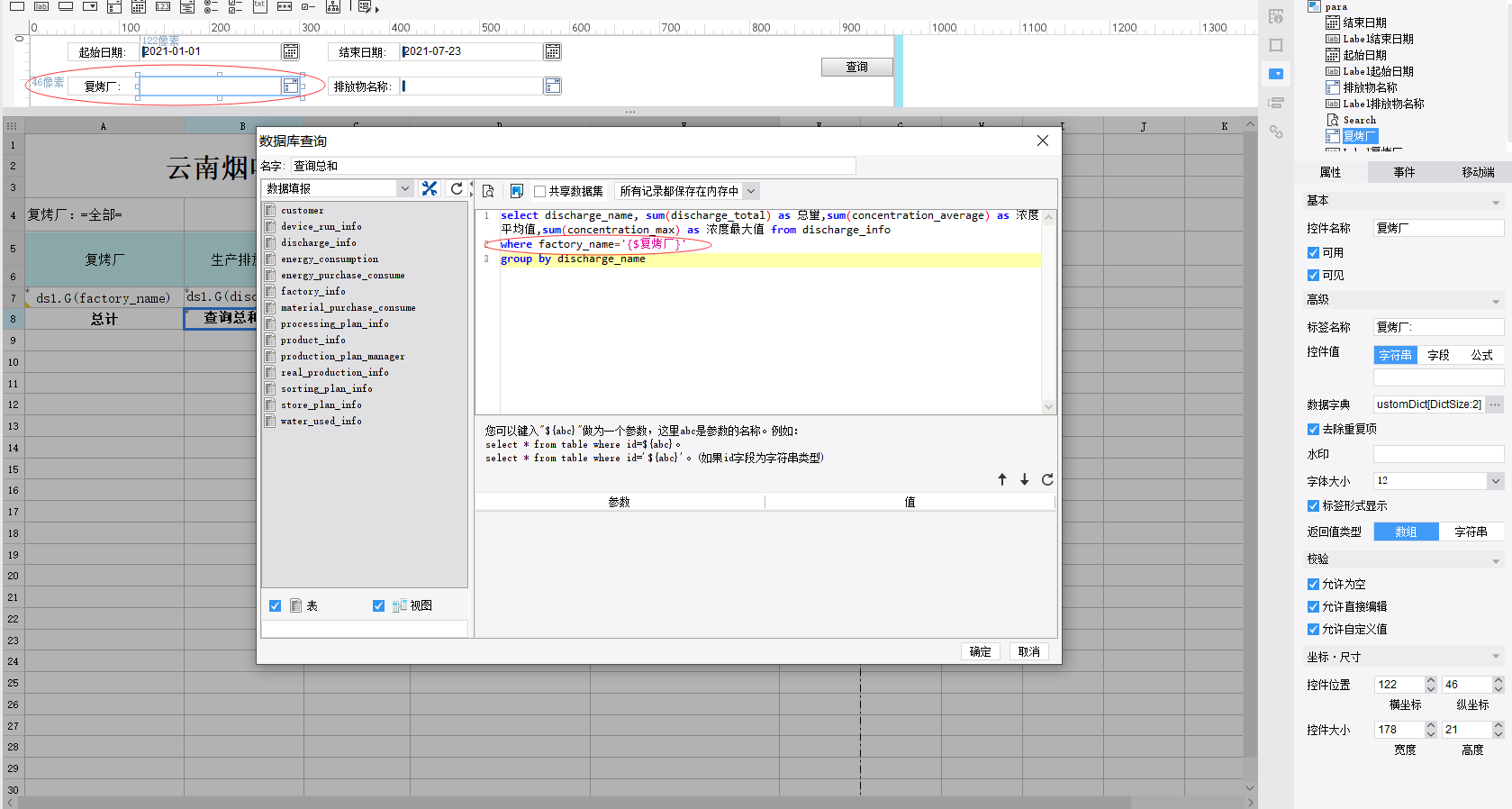
Task: Collapse the 校验 section
Action: coord(1496,560)
